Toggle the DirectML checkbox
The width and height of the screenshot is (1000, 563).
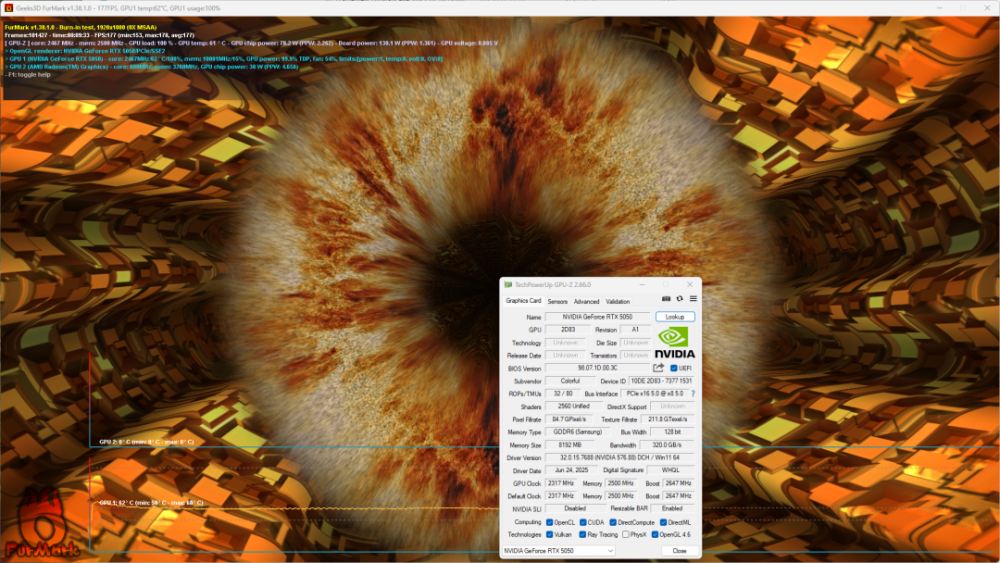pos(663,522)
